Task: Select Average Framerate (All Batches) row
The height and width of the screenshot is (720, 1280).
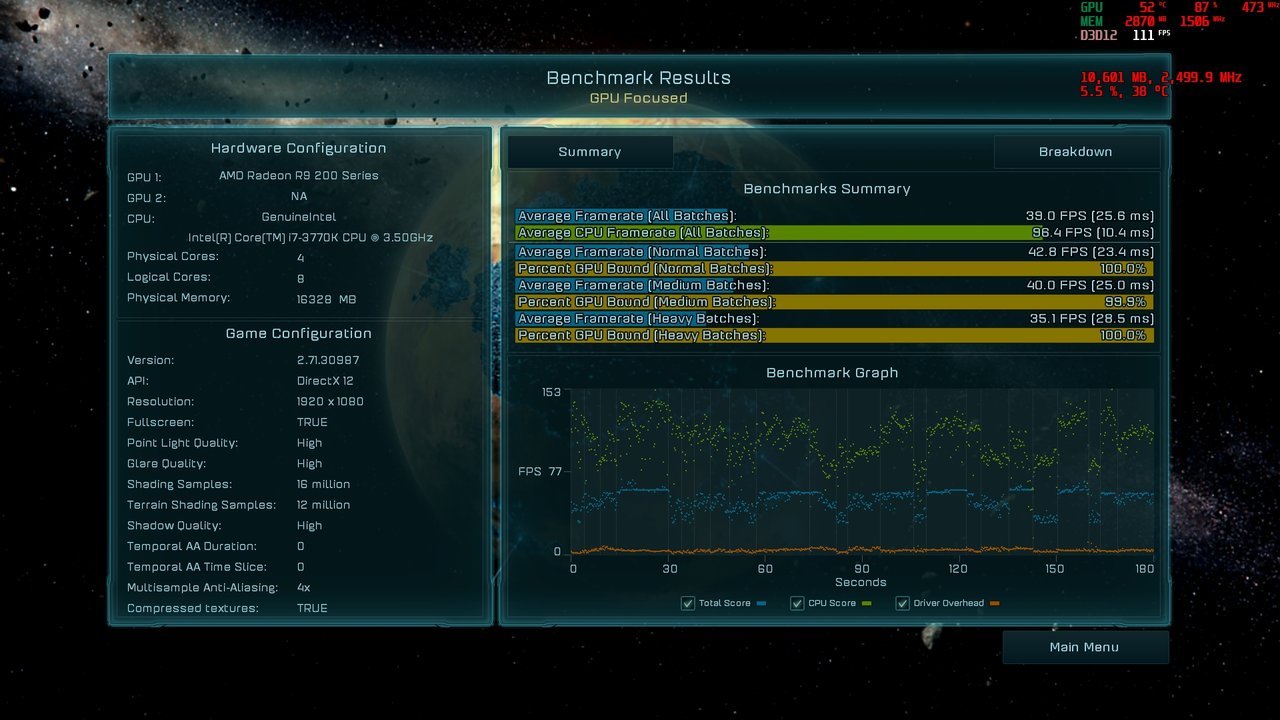Action: tap(835, 216)
